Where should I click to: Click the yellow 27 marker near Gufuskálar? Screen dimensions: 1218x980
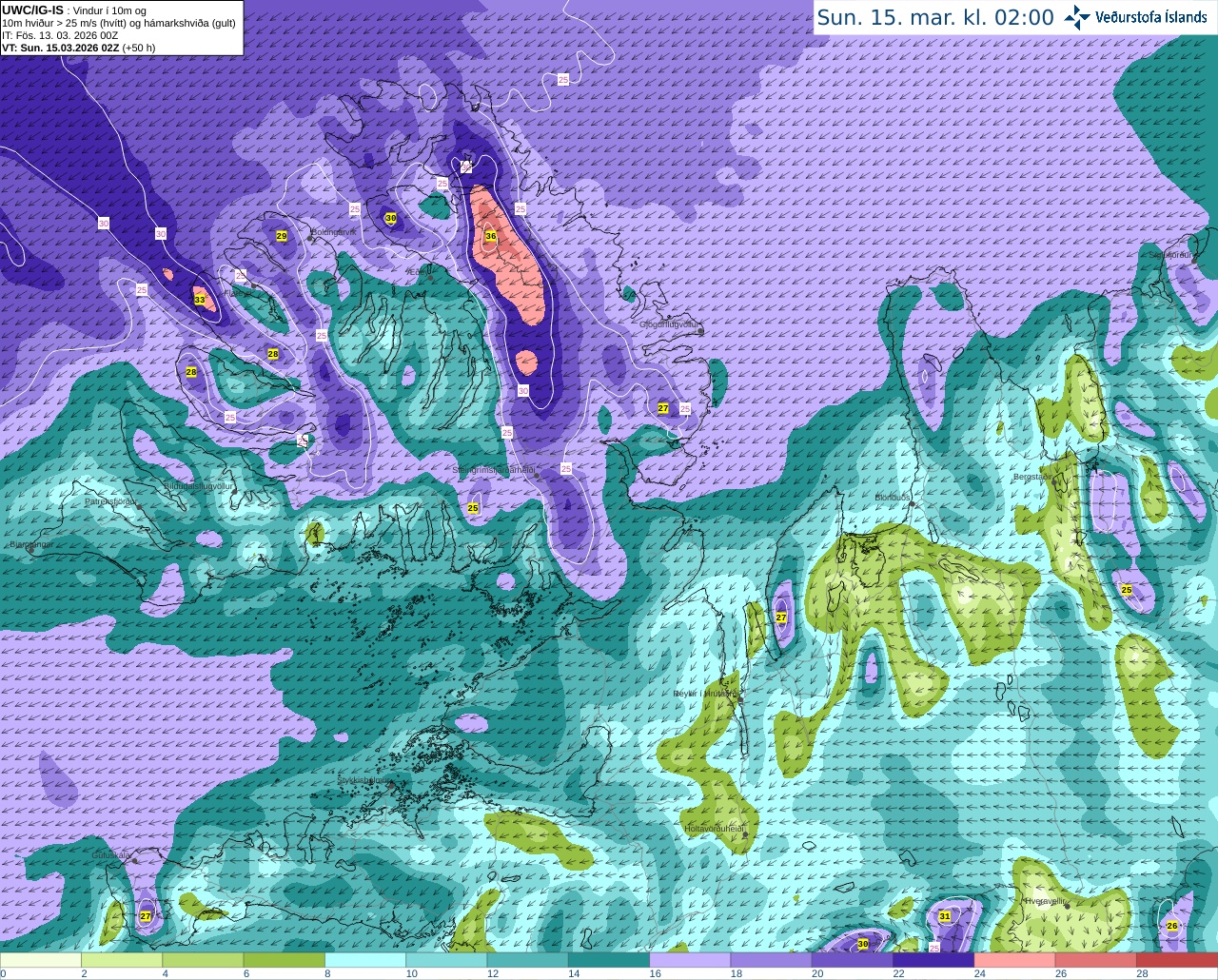(x=146, y=916)
